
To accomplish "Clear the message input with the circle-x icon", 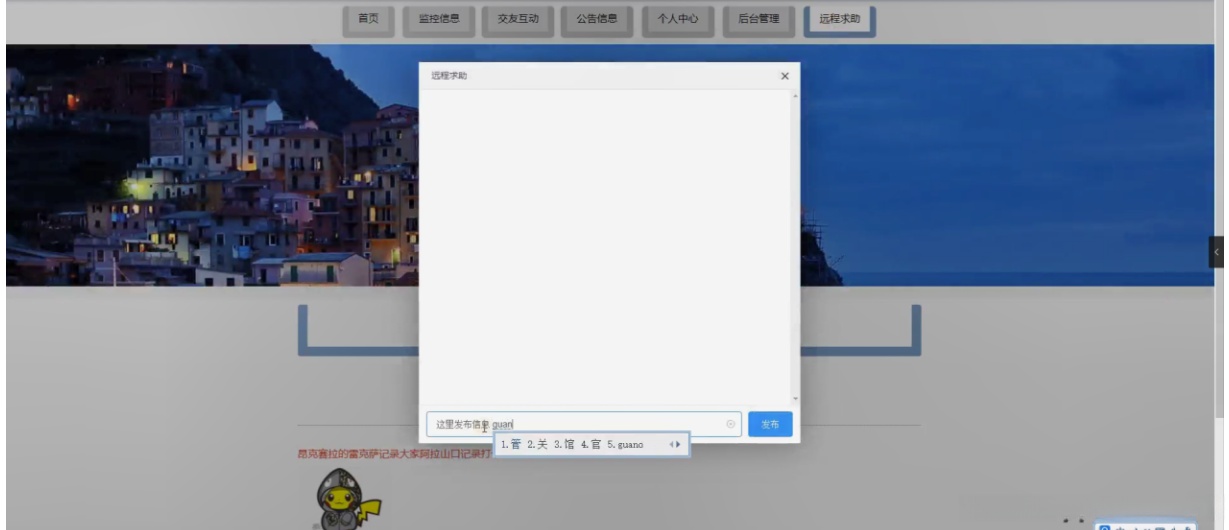I will [x=730, y=424].
